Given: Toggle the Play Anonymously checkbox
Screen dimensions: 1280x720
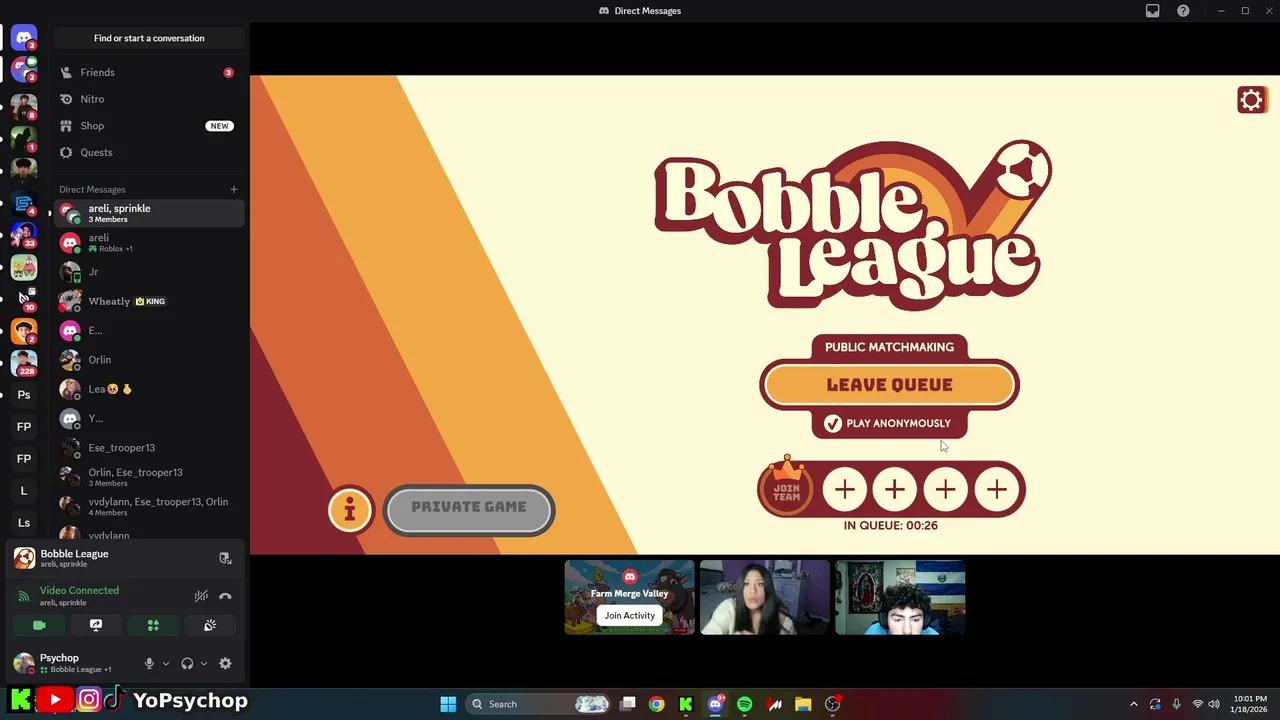Looking at the screenshot, I should pos(832,424).
